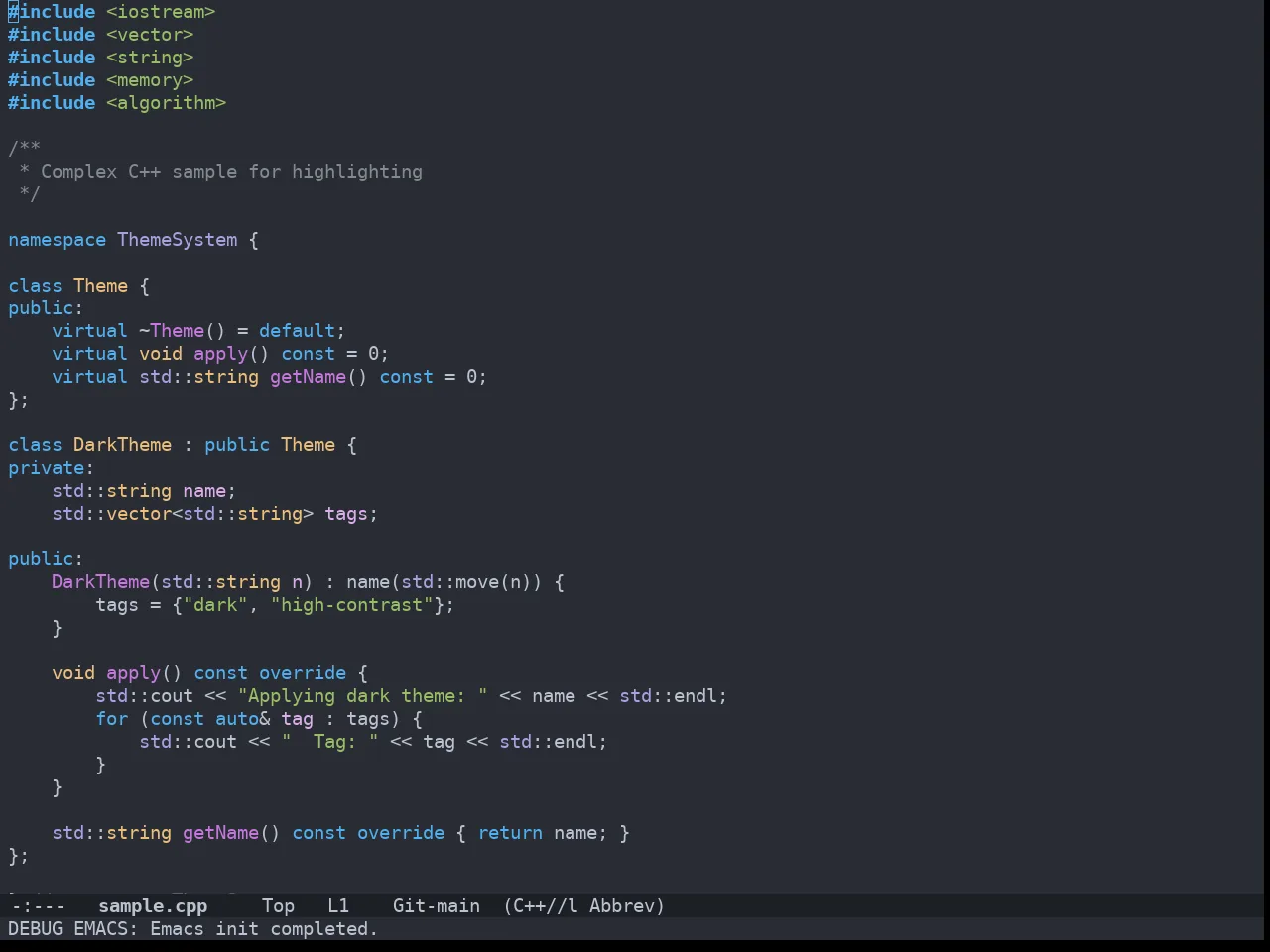Click the echo area message 'Emacs init completed.'
The width and height of the screenshot is (1270, 952).
tap(264, 928)
